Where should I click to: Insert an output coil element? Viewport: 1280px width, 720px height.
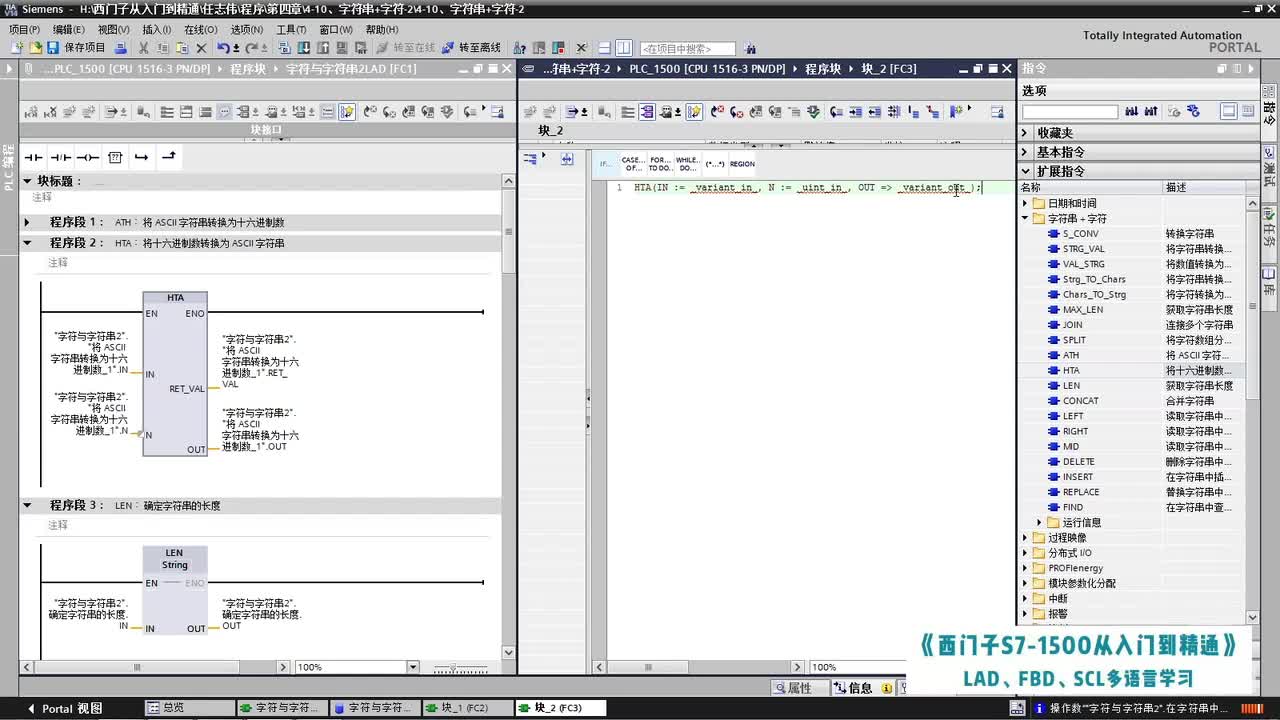pos(88,157)
